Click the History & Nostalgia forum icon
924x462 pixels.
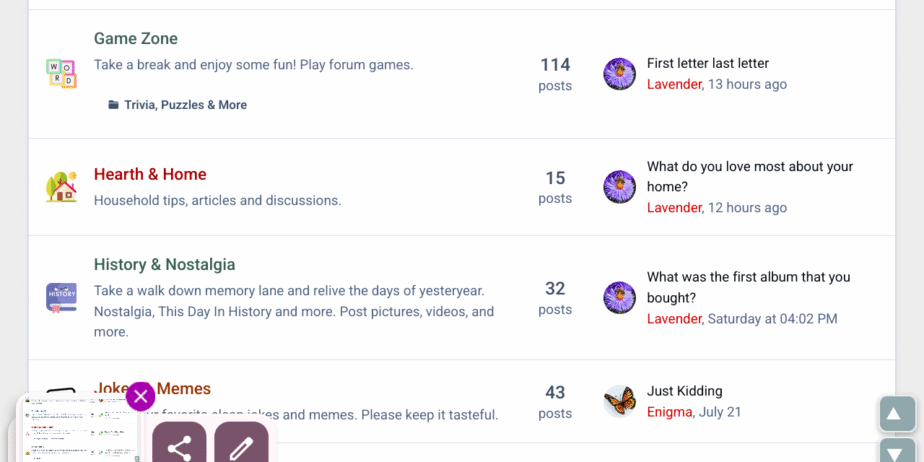click(61, 297)
